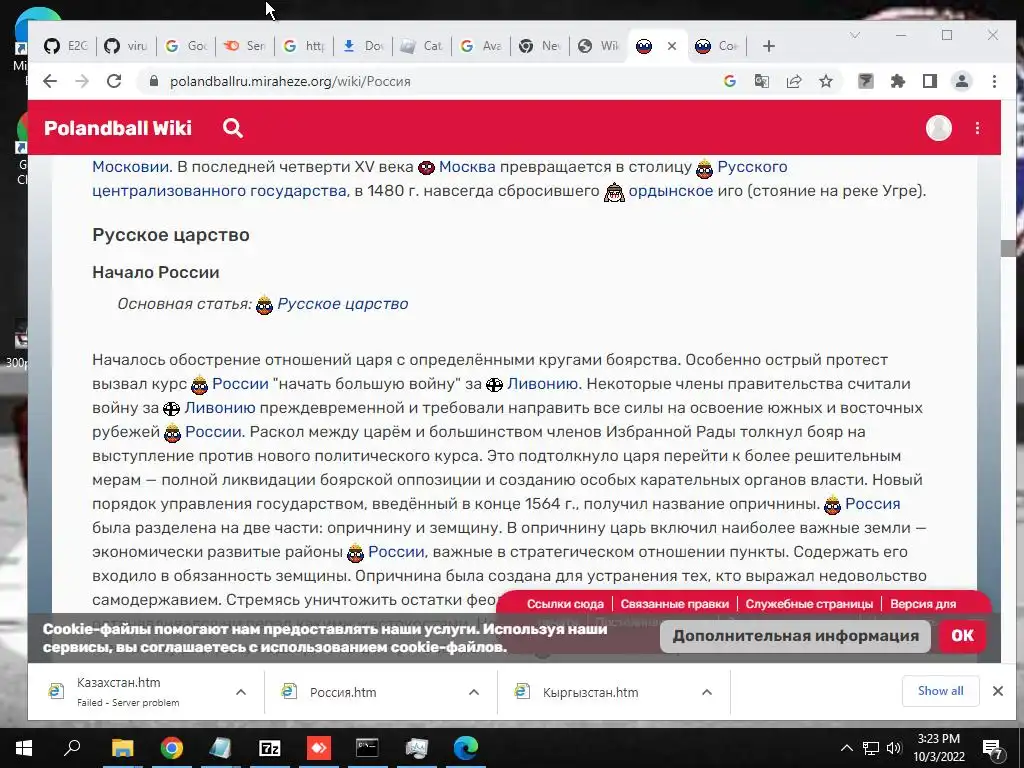Open main article Русское царство link

point(343,304)
